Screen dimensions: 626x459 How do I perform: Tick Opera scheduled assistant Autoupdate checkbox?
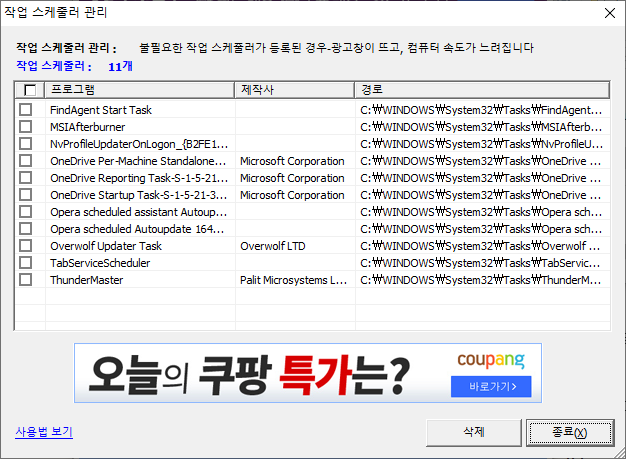pos(26,212)
